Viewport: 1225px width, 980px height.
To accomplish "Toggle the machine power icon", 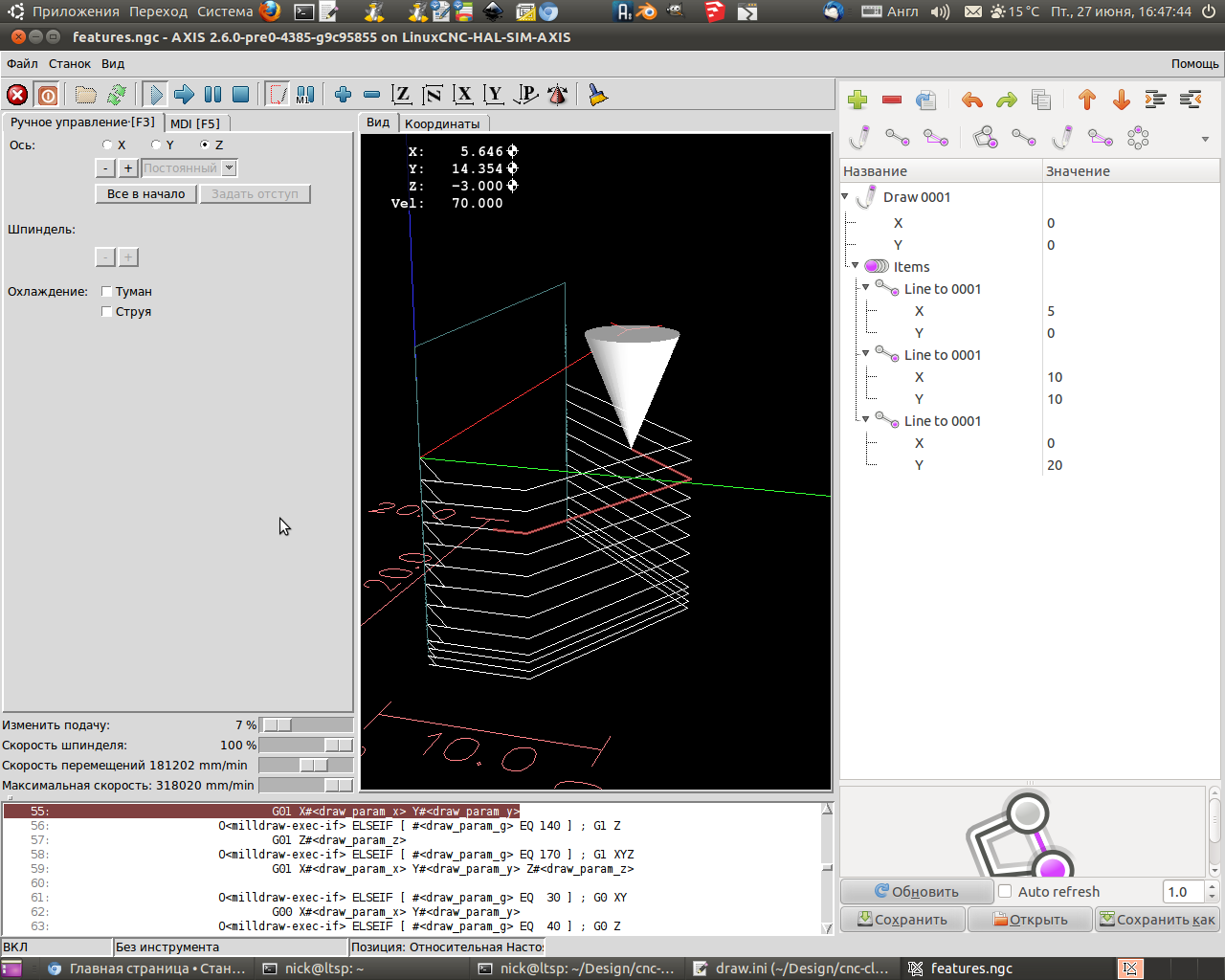I will [x=48, y=95].
